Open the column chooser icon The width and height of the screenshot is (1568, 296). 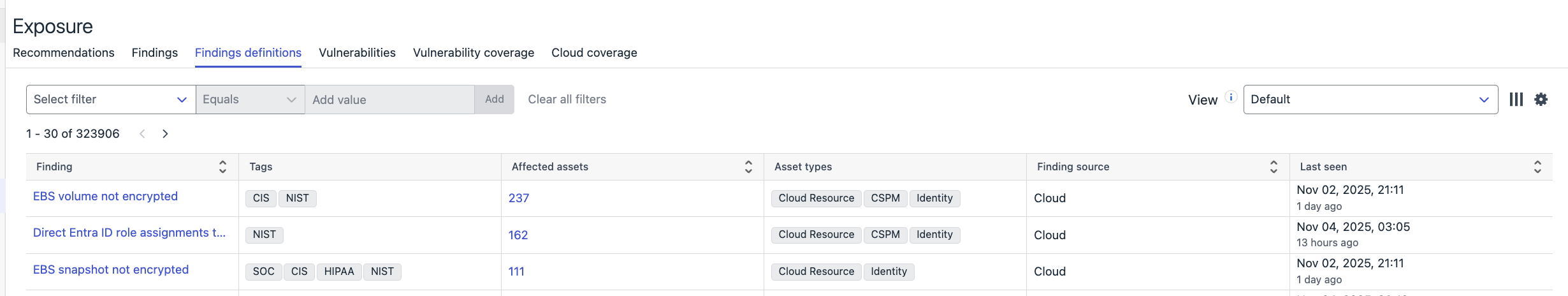point(1516,100)
